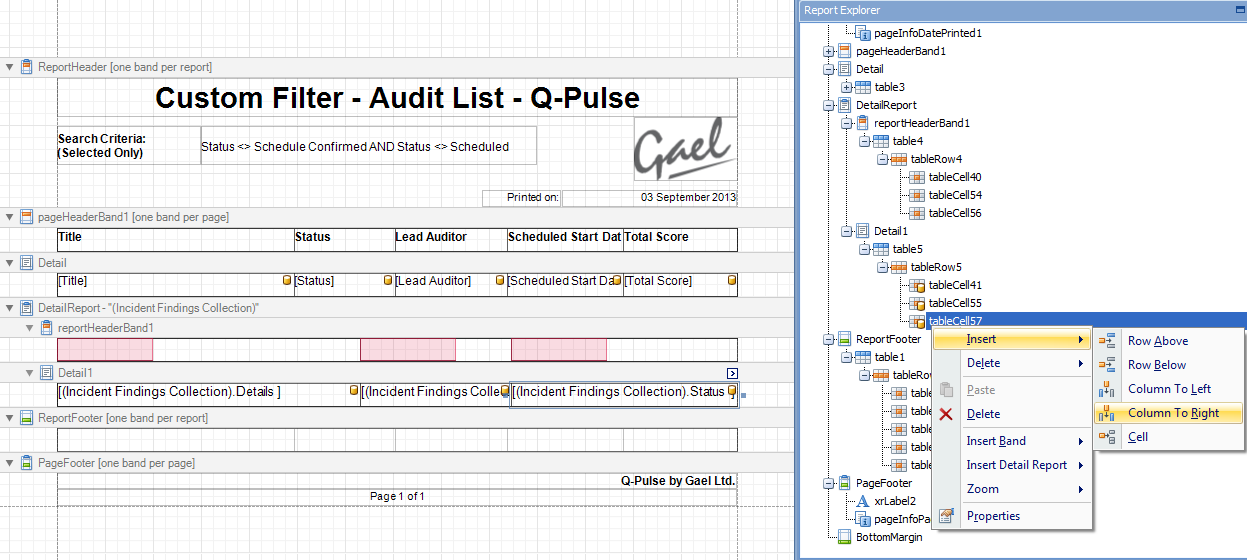Collapse the reportHeaderBand1 band in designer
This screenshot has width=1247, height=560.
tap(29, 327)
